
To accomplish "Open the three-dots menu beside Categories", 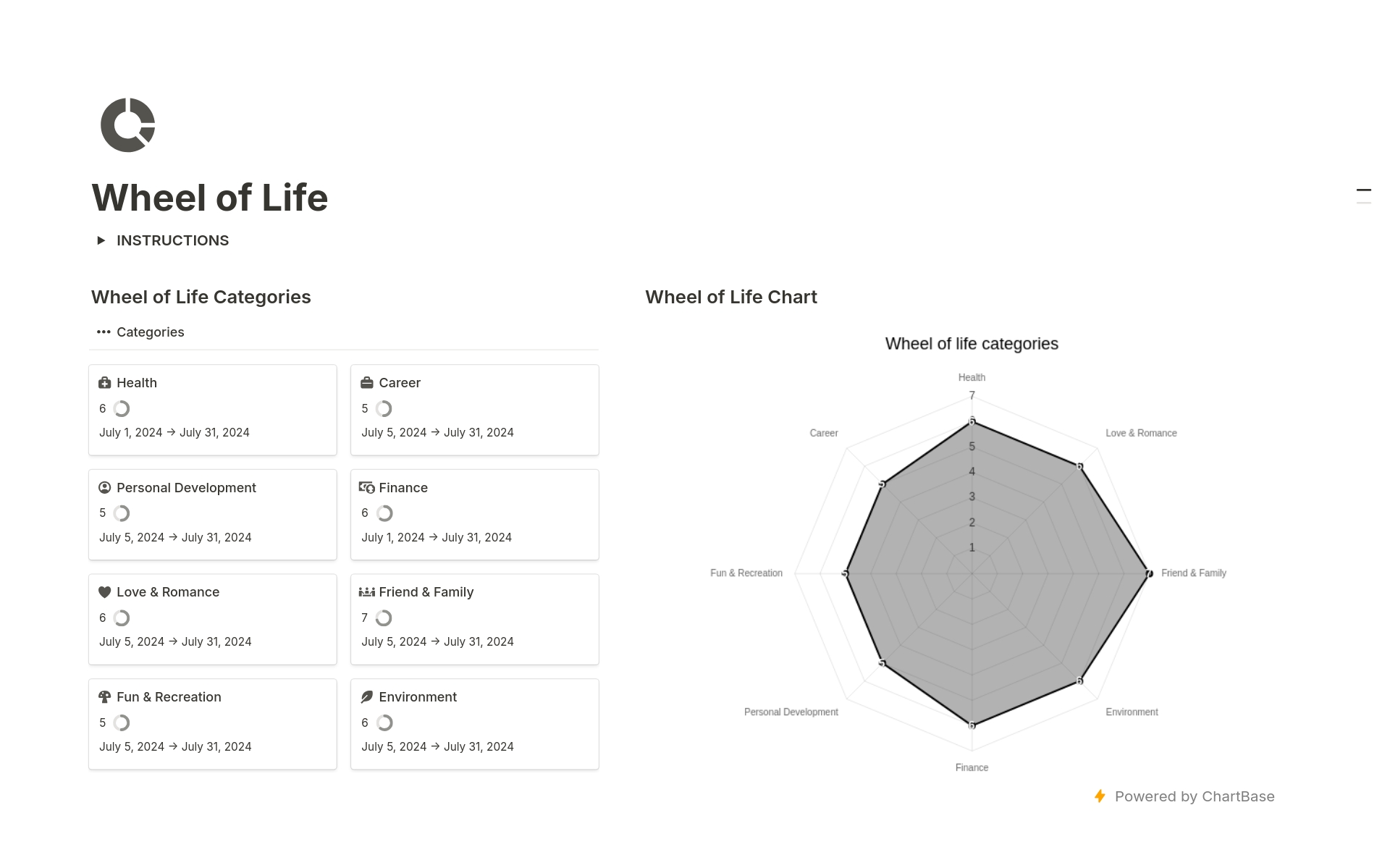I will point(104,332).
